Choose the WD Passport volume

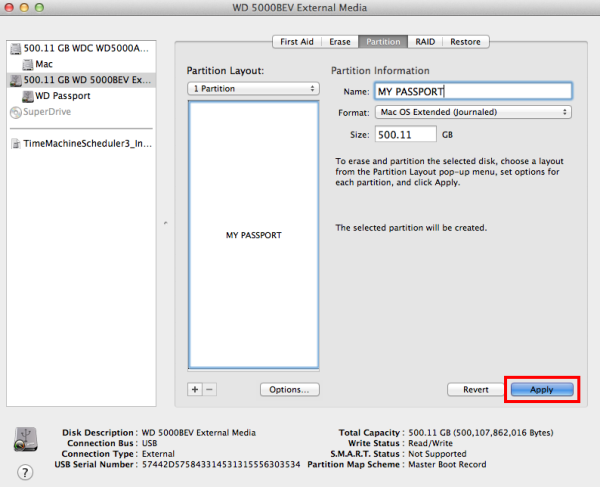(x=62, y=96)
